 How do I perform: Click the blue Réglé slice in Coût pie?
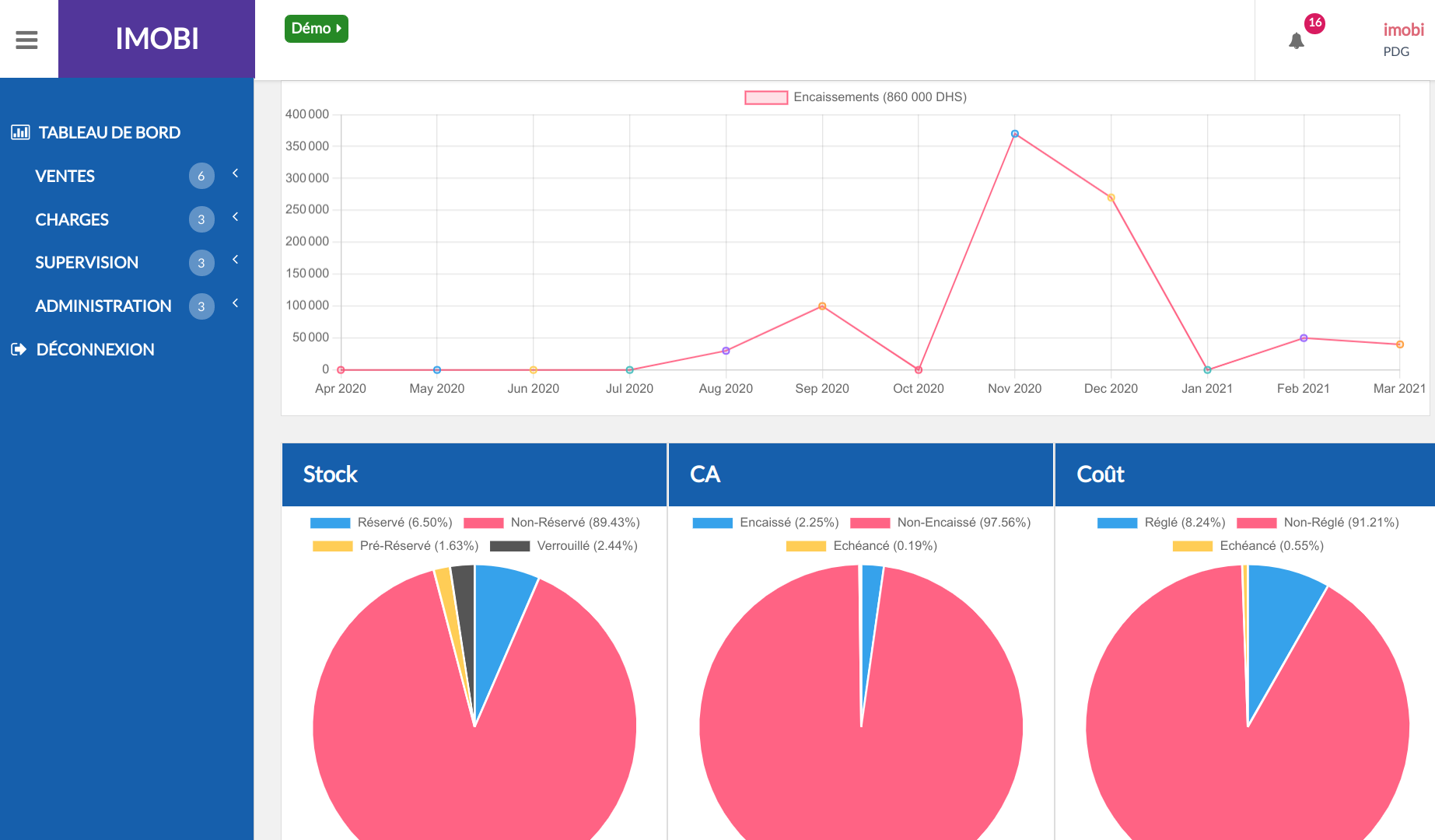coord(1276,630)
